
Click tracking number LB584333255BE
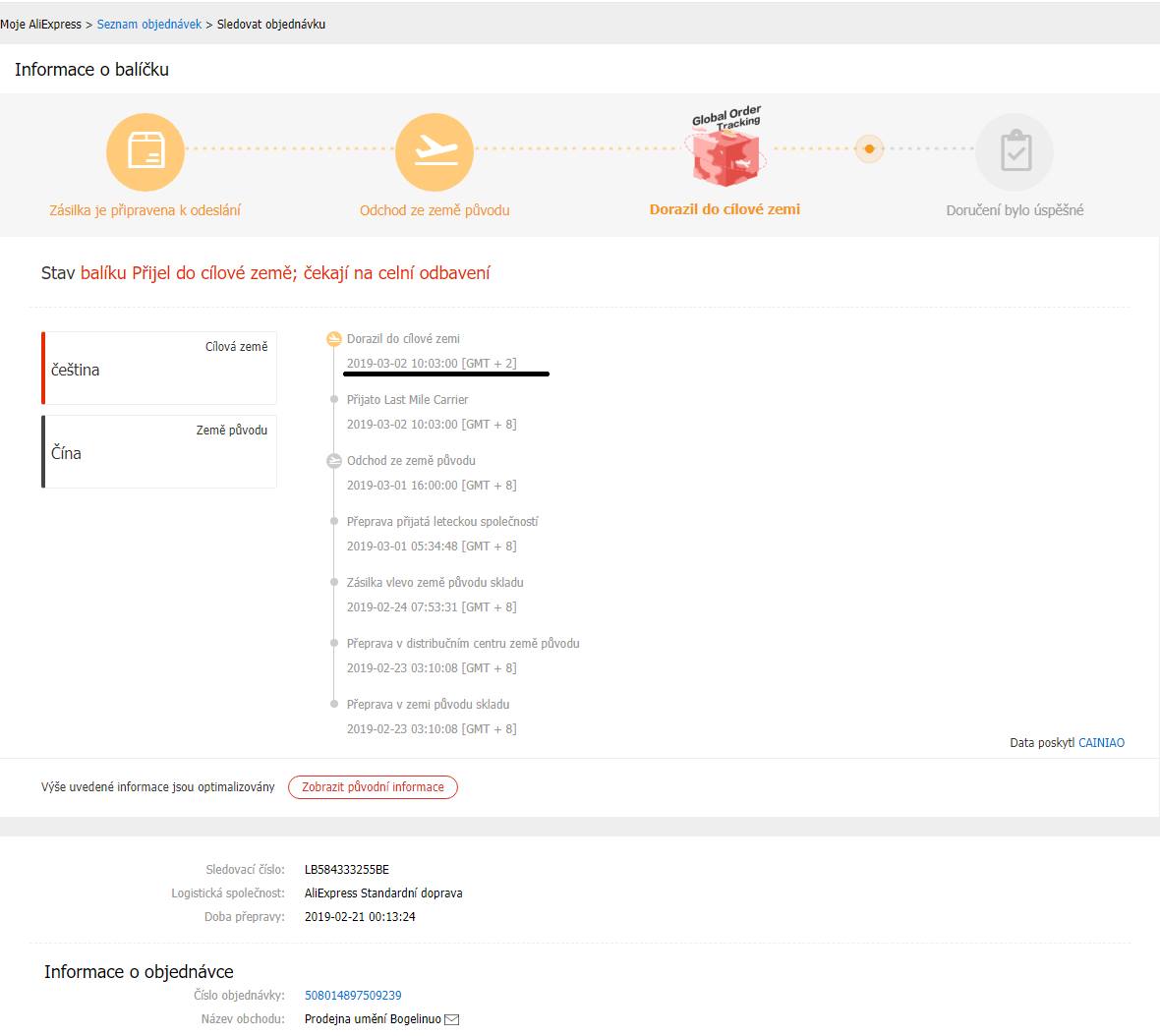tap(346, 870)
